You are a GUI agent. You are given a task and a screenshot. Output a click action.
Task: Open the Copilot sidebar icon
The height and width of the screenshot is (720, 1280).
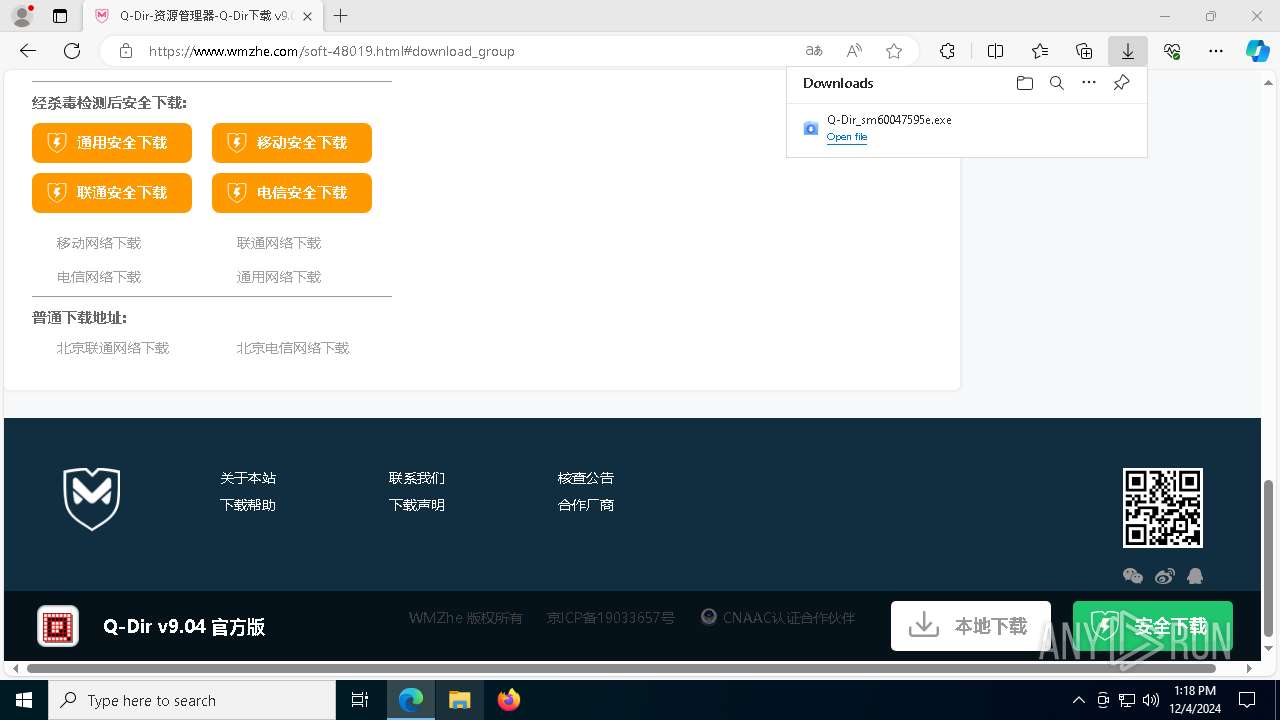pos(1258,51)
